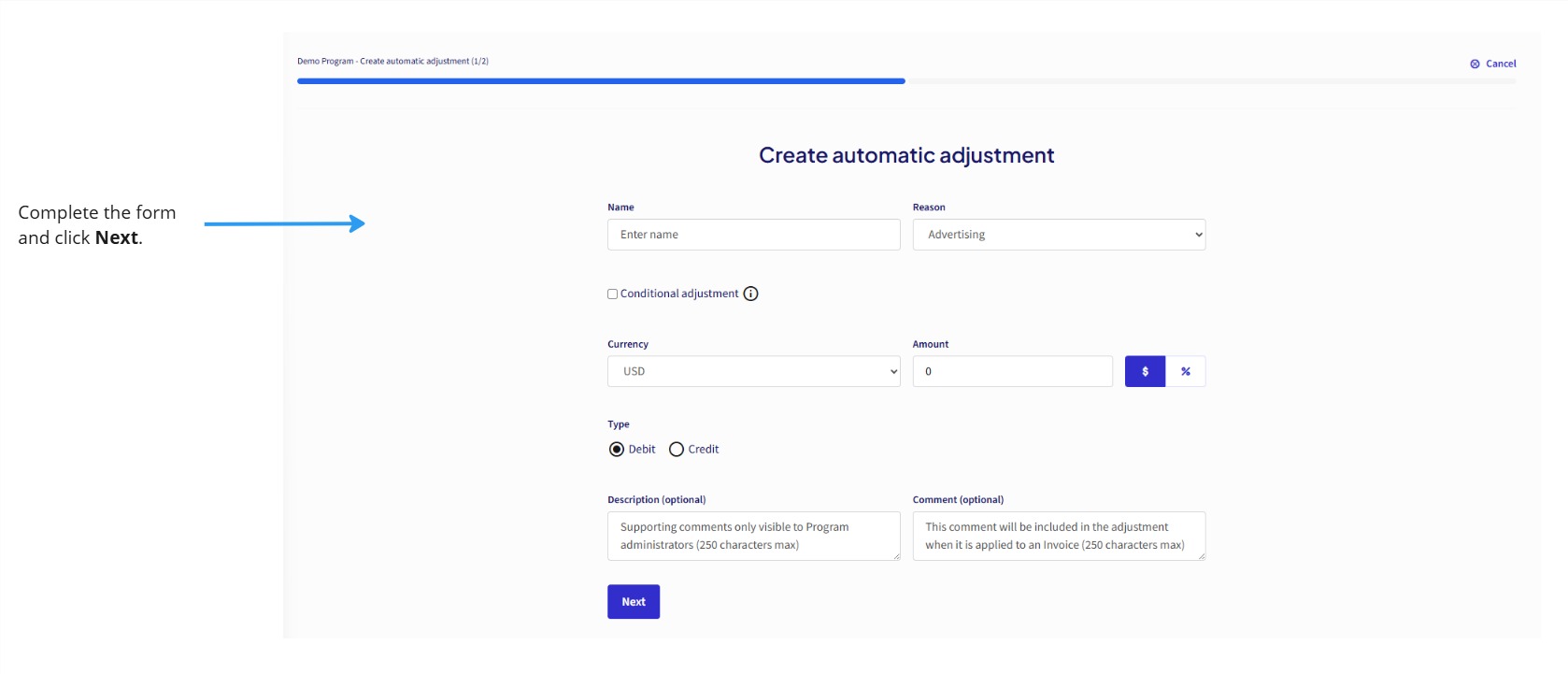
Task: Click the Next button
Action: coord(634,602)
